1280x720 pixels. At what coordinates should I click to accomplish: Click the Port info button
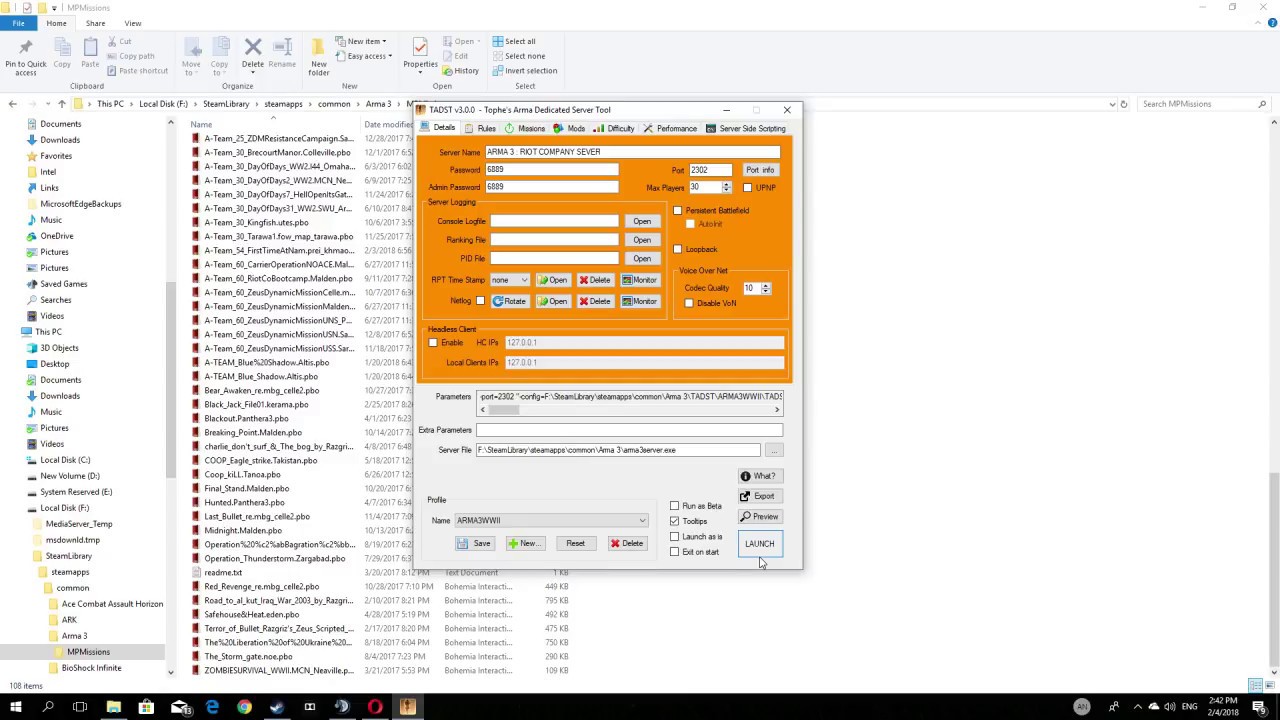760,170
